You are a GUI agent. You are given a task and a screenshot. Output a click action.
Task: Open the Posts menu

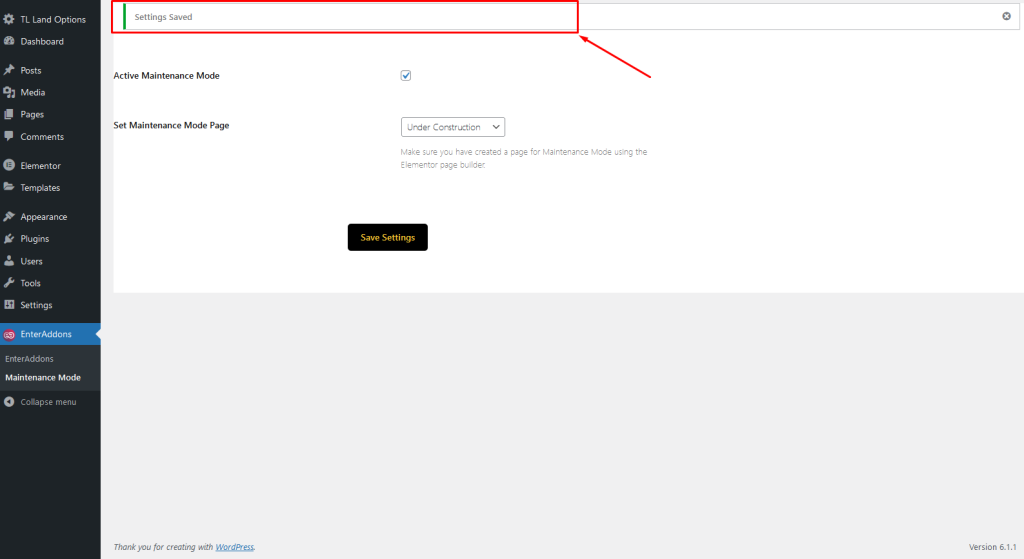pos(31,70)
